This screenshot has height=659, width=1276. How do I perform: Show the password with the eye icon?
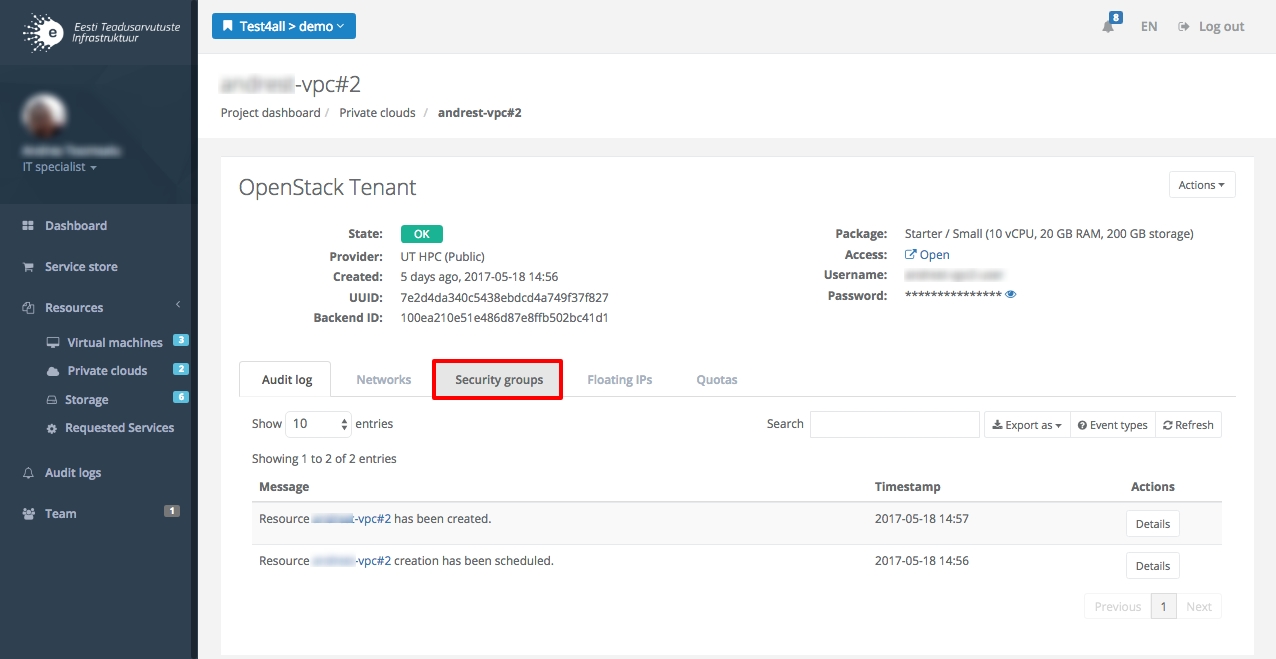click(1011, 295)
